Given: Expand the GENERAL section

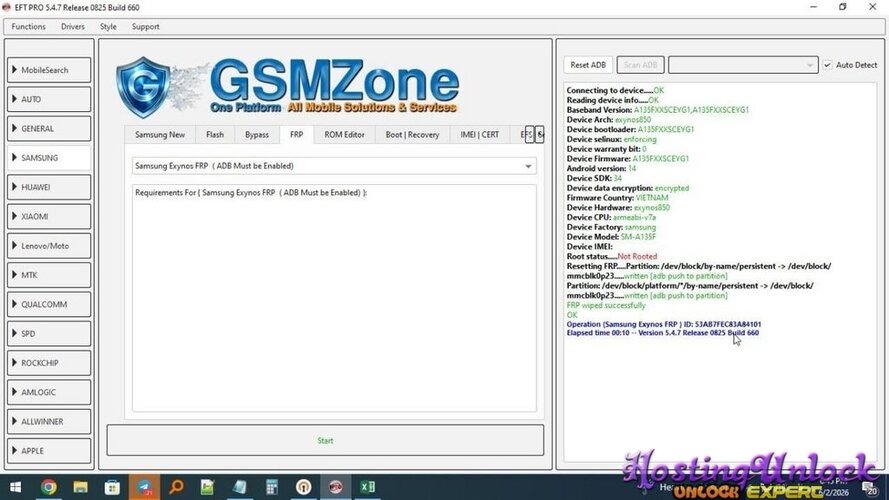Looking at the screenshot, I should pyautogui.click(x=49, y=129).
